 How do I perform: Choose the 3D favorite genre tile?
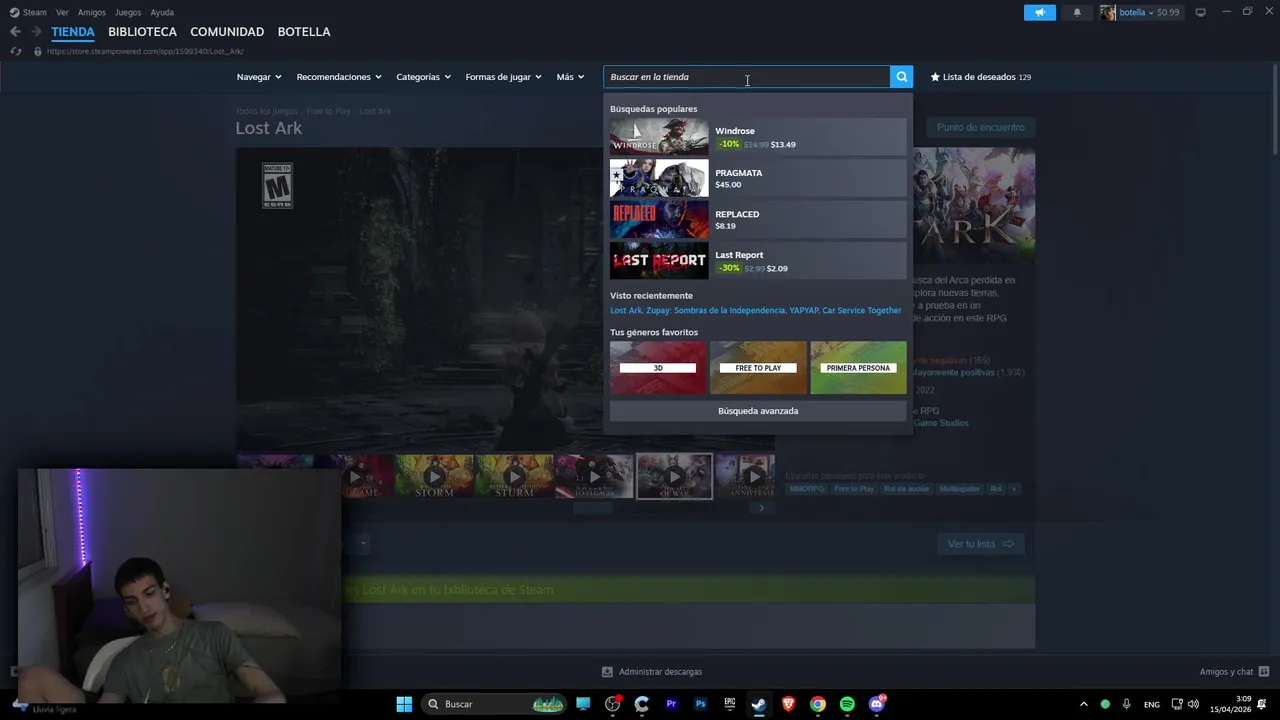658,367
